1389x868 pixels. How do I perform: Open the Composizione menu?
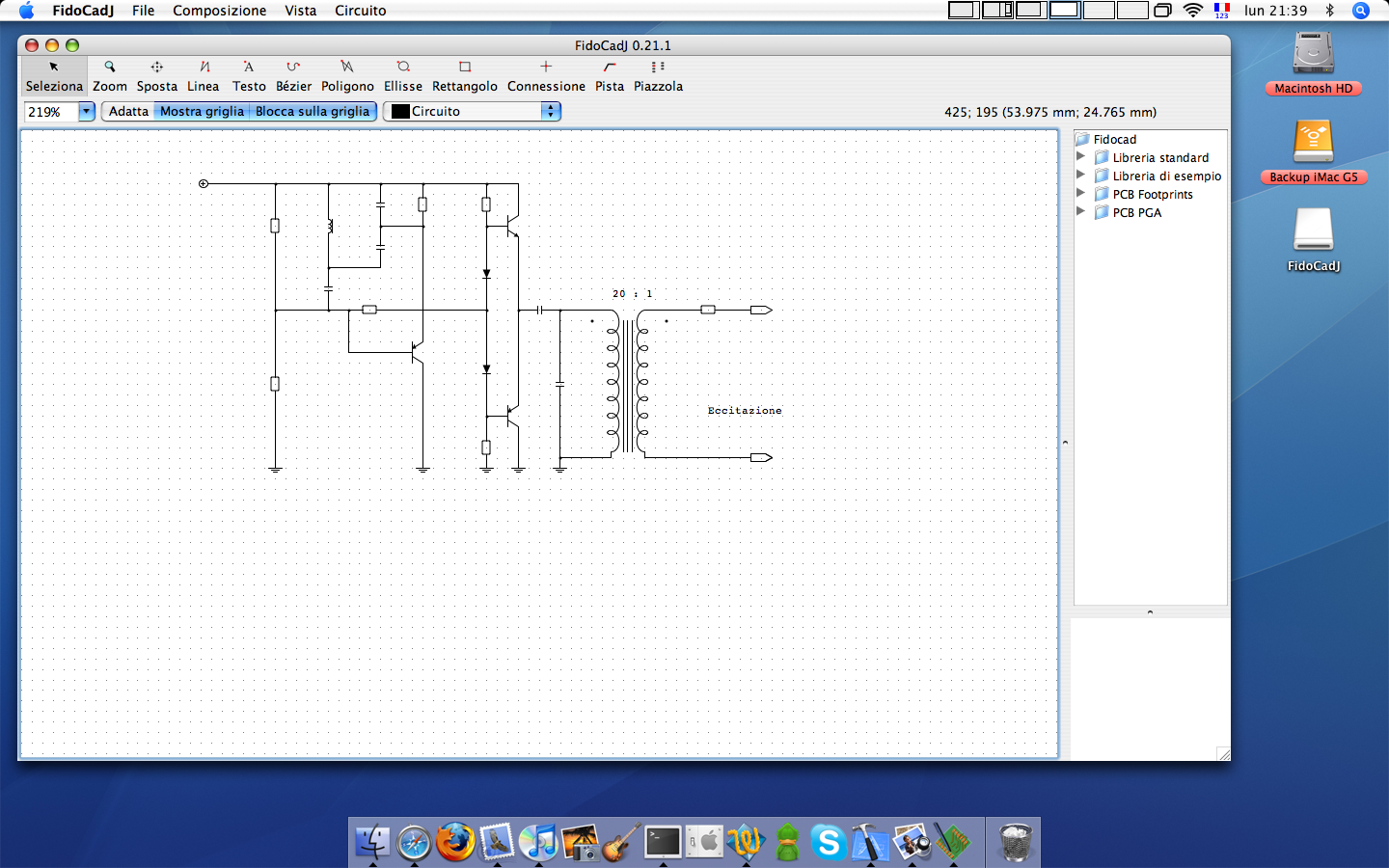pos(219,11)
